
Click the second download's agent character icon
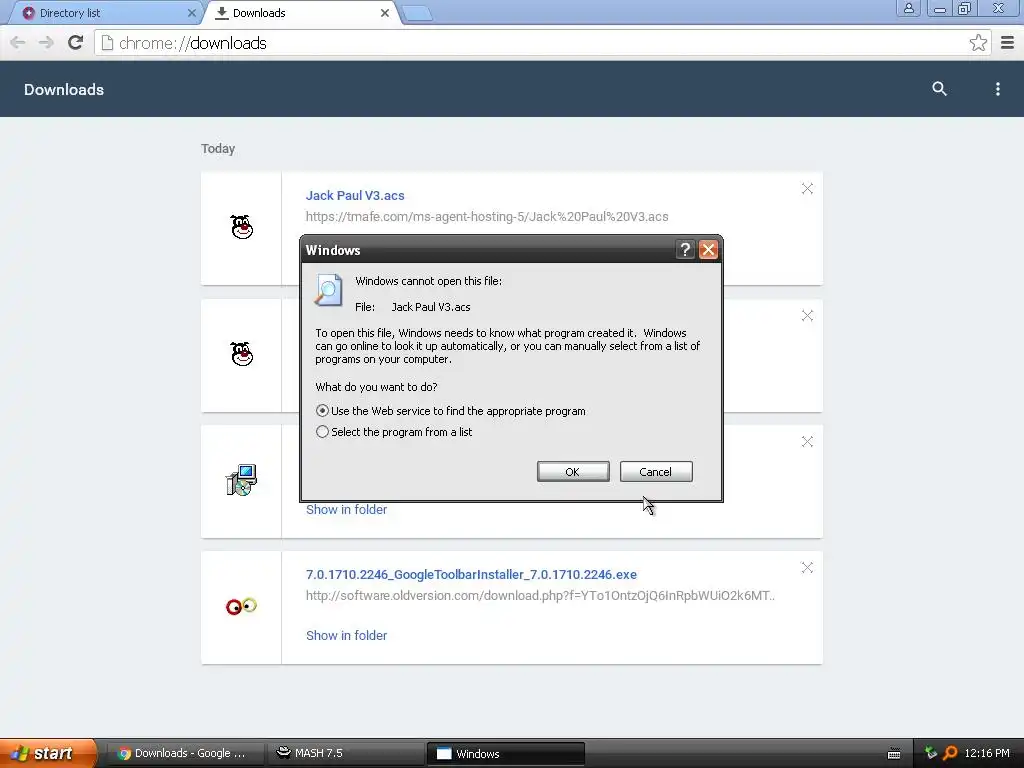pyautogui.click(x=242, y=354)
